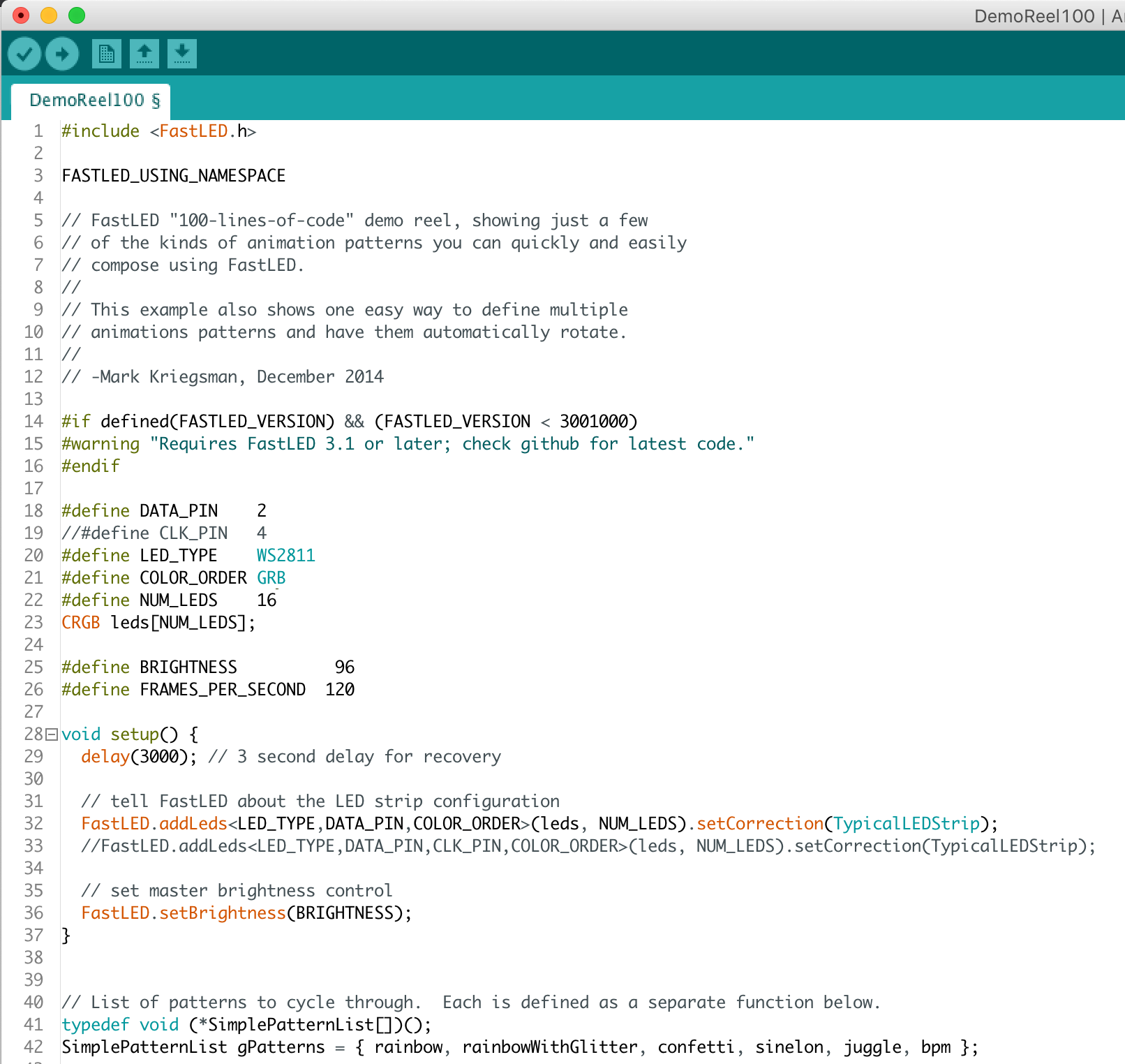Screen dimensions: 1125x1064
Task: Click FastLED.setBrightness(BRIGHTNESS) line
Action: tap(246, 913)
